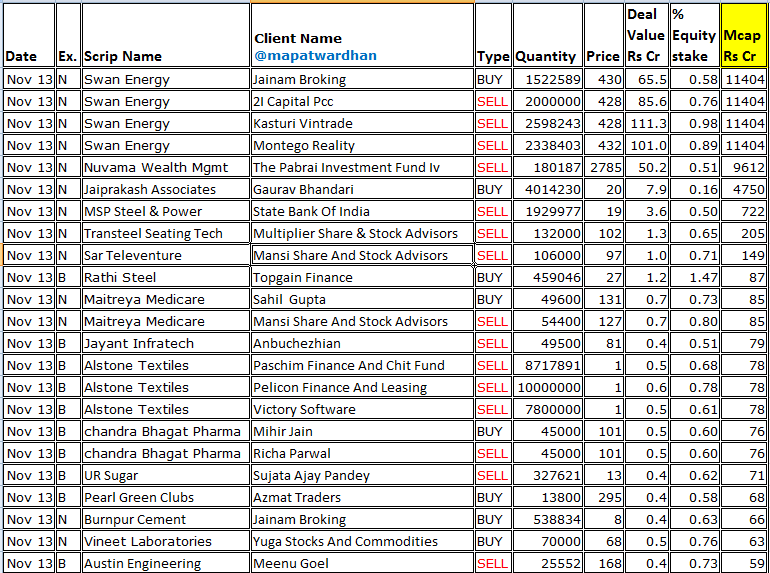Image resolution: width=770 pixels, height=573 pixels.
Task: Click the 'Azmat Traders' client cell
Action: (x=362, y=498)
